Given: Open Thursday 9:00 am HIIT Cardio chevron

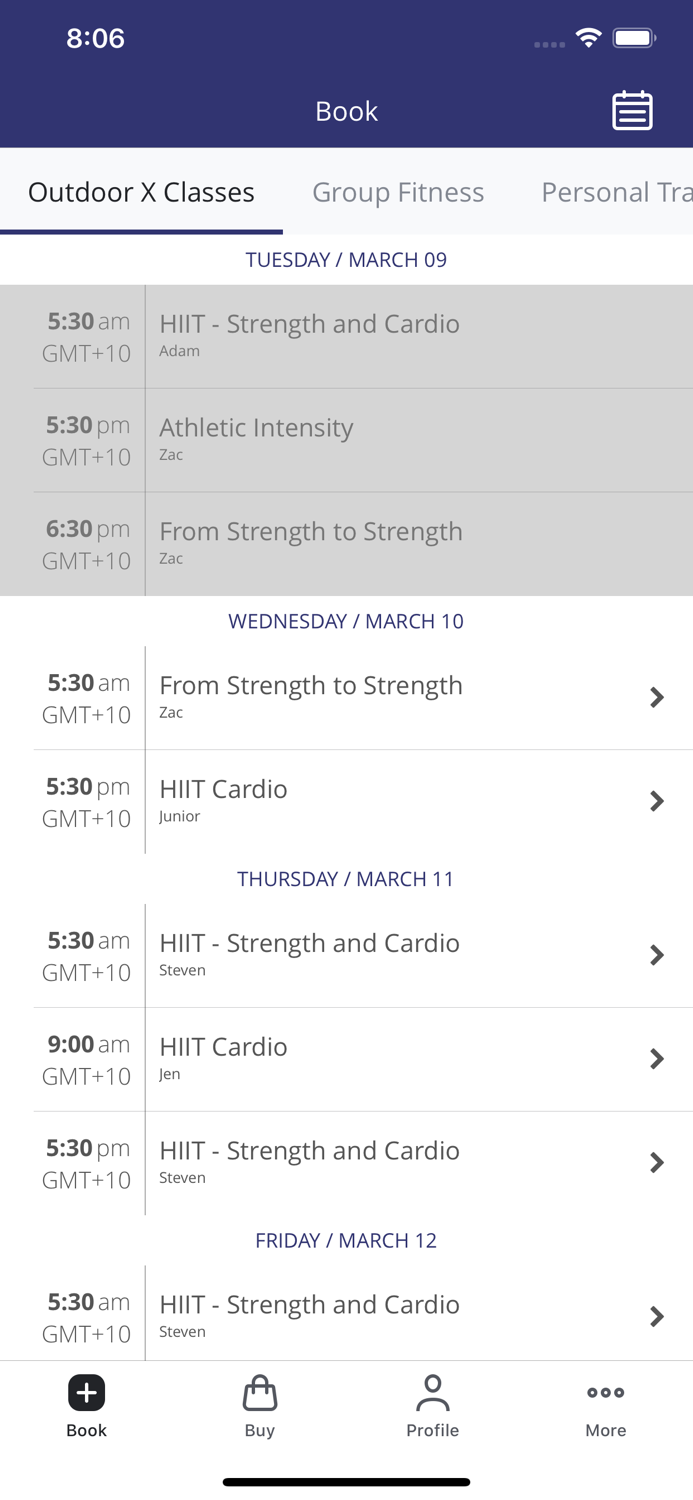Looking at the screenshot, I should pos(657,1059).
